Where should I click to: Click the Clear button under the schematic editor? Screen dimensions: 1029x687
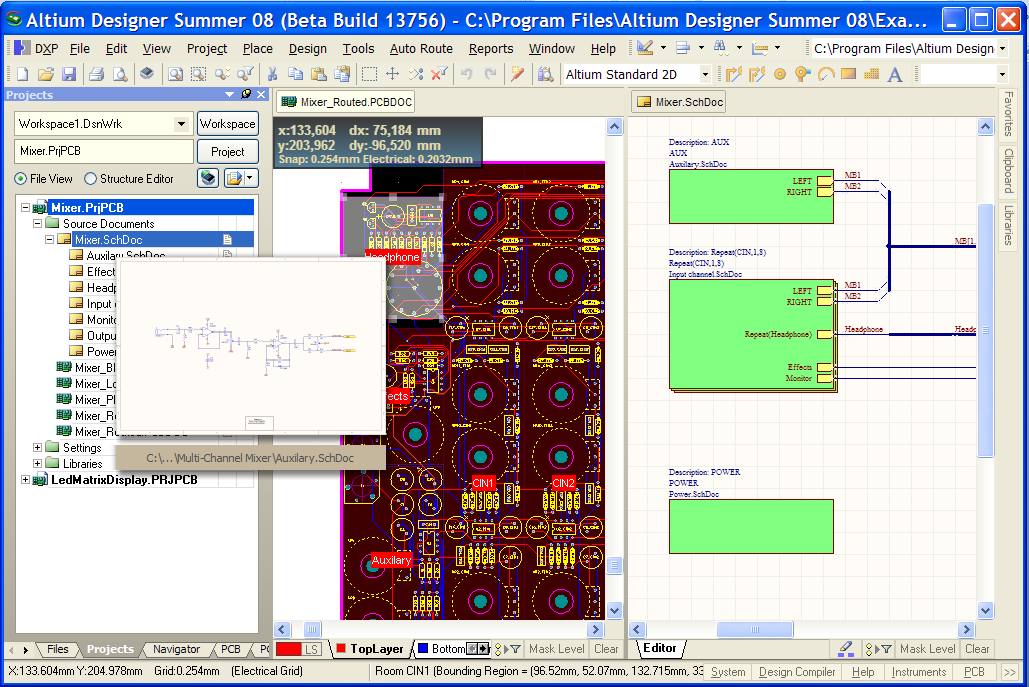[x=977, y=649]
